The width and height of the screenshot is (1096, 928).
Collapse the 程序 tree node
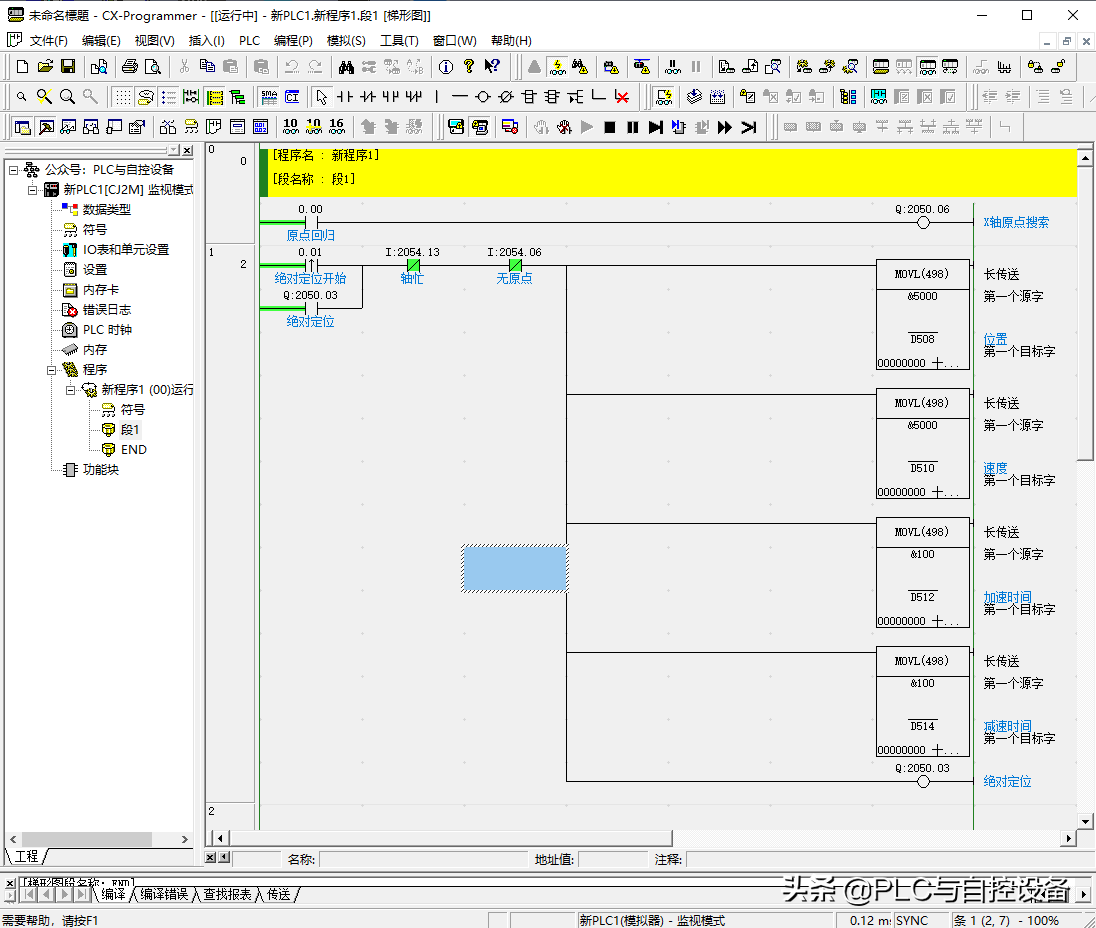pos(52,370)
